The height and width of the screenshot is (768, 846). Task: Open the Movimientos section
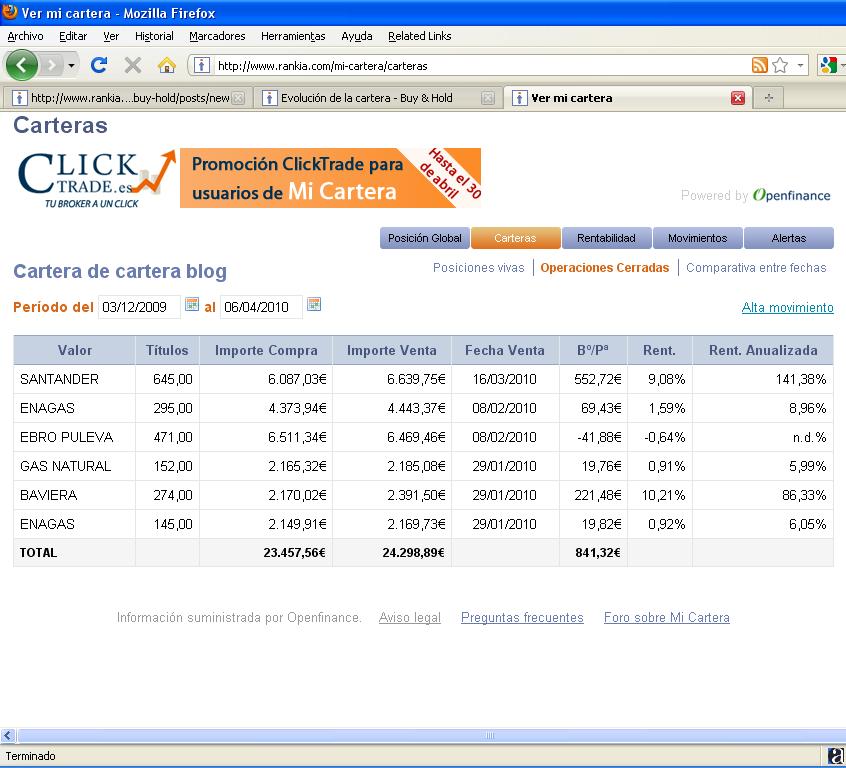pos(698,238)
